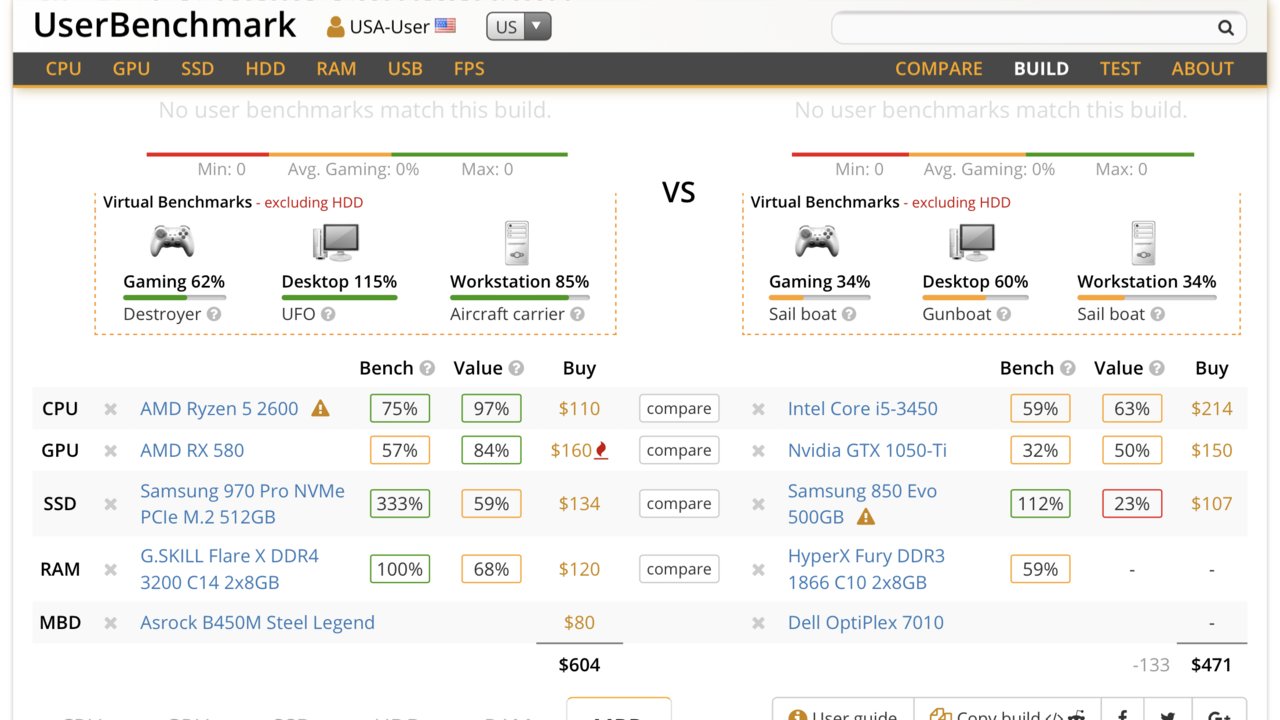Open the Samsung 970 Pro NVMe link
This screenshot has width=1280, height=720.
pyautogui.click(x=242, y=504)
